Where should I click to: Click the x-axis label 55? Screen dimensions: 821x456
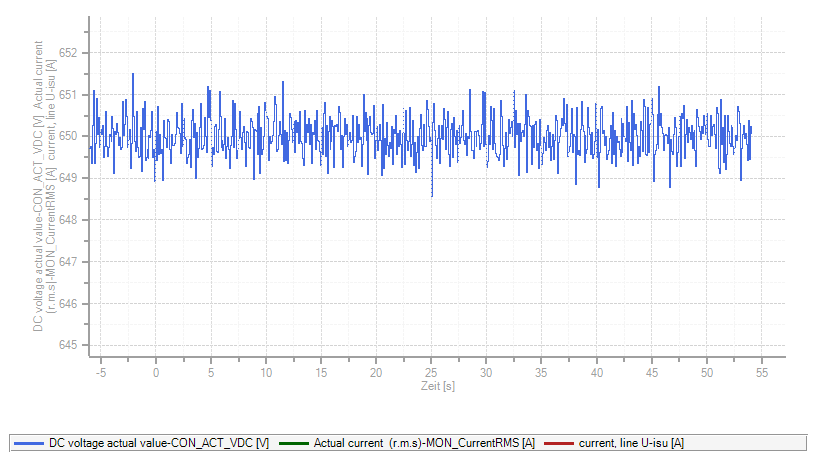coord(762,373)
